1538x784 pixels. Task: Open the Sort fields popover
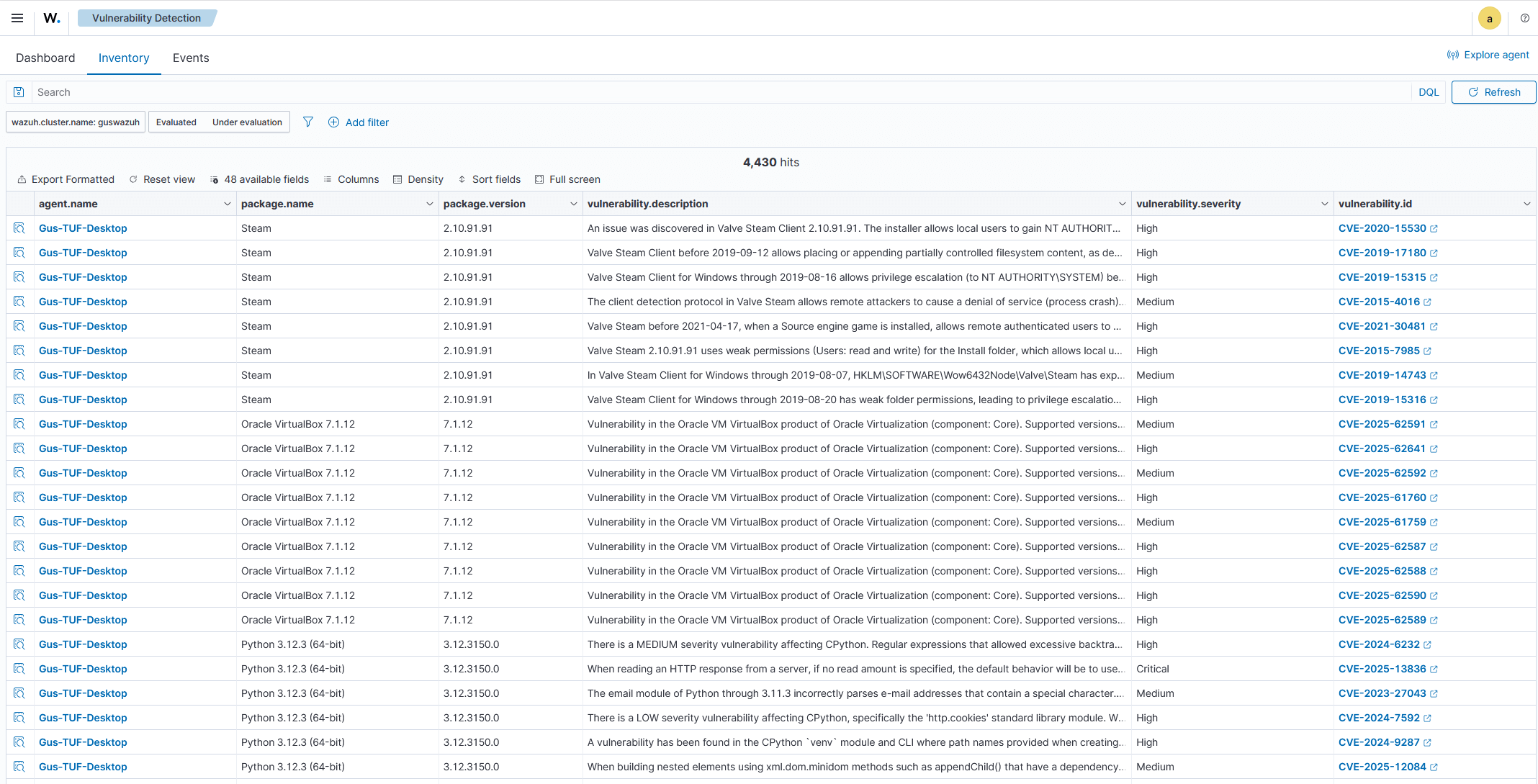[x=490, y=179]
